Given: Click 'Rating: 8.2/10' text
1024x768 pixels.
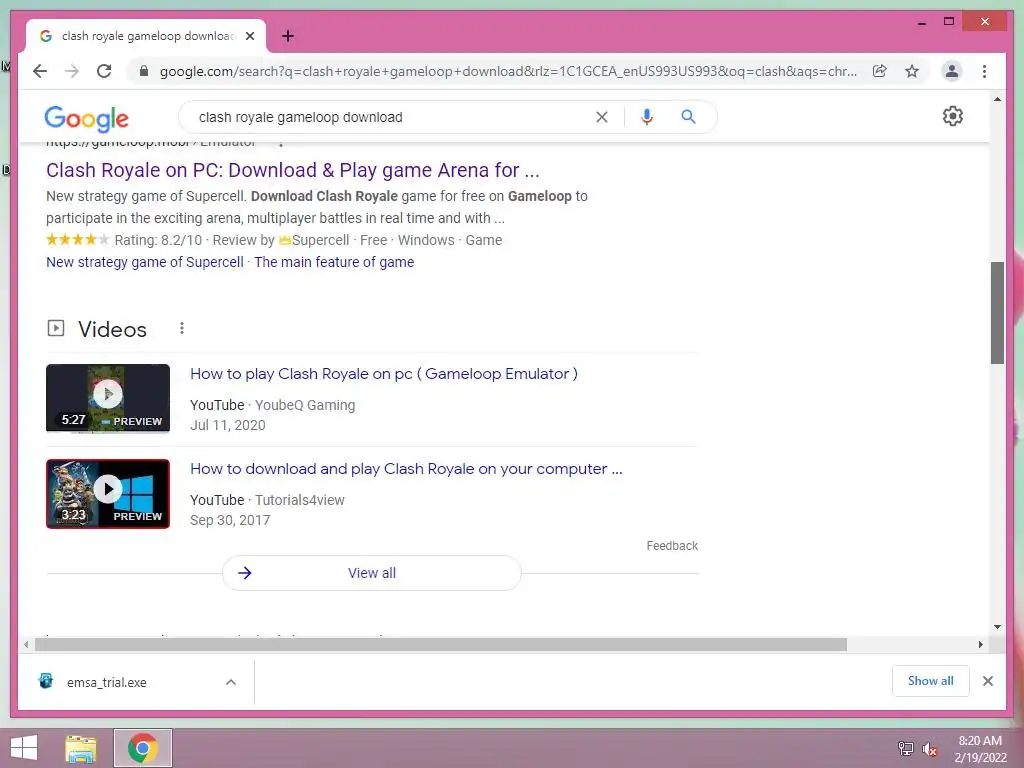Looking at the screenshot, I should pos(158,240).
